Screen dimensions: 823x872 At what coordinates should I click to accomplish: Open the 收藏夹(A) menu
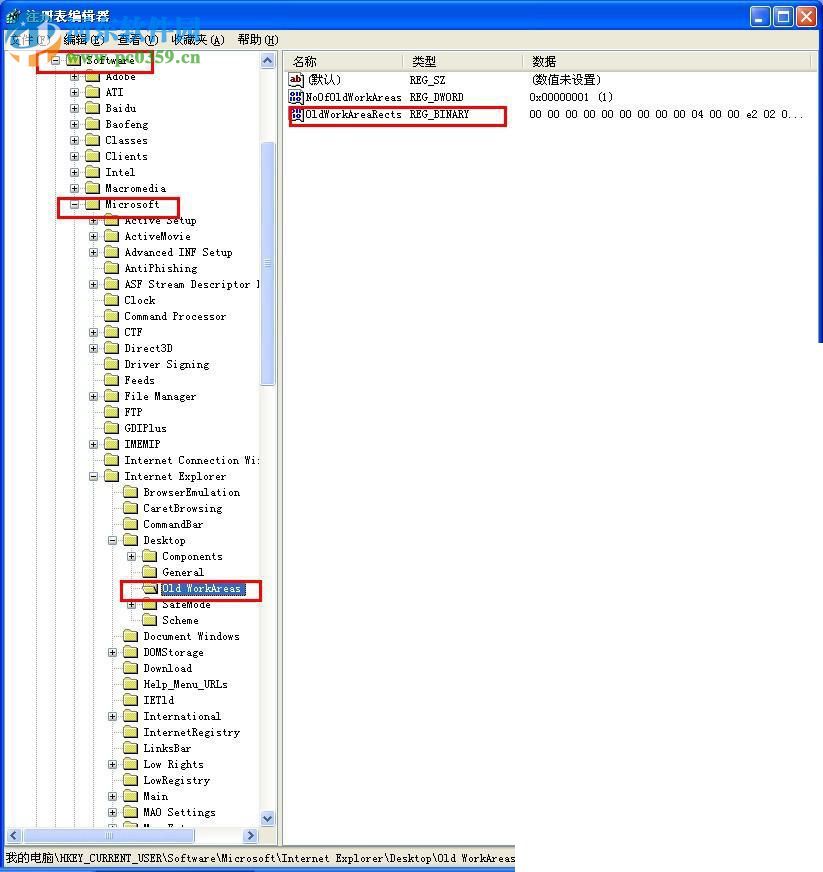click(198, 40)
